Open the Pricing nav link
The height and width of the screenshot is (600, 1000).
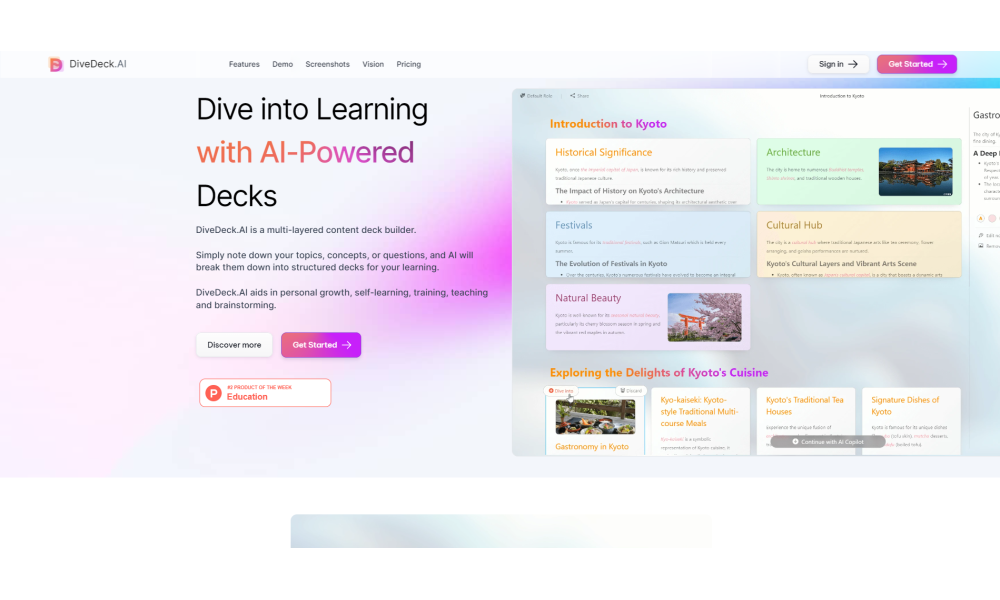(409, 64)
